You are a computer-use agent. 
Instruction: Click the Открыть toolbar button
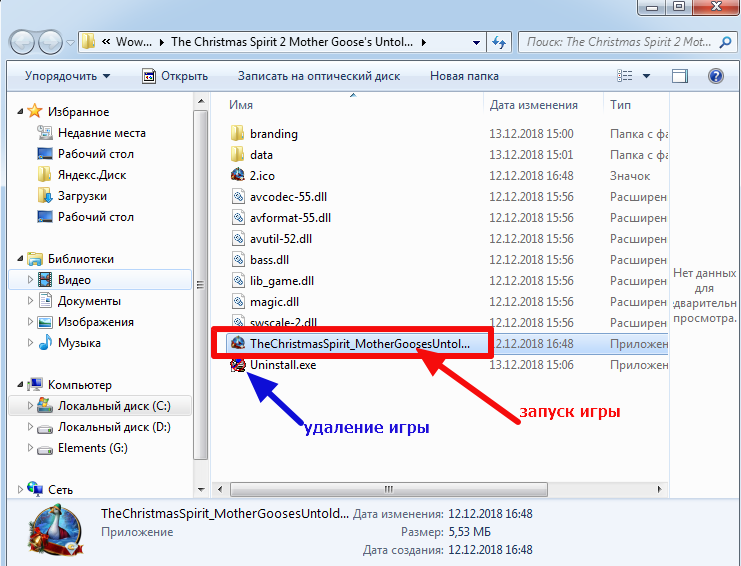tap(175, 76)
